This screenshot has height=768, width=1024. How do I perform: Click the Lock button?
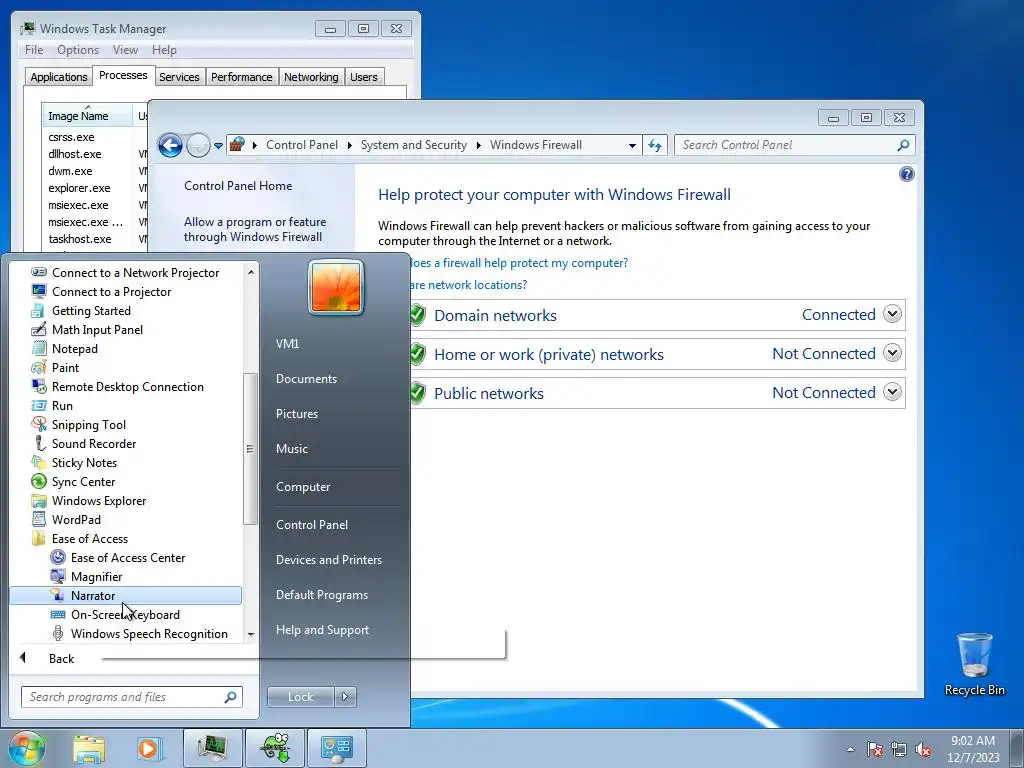coord(300,697)
